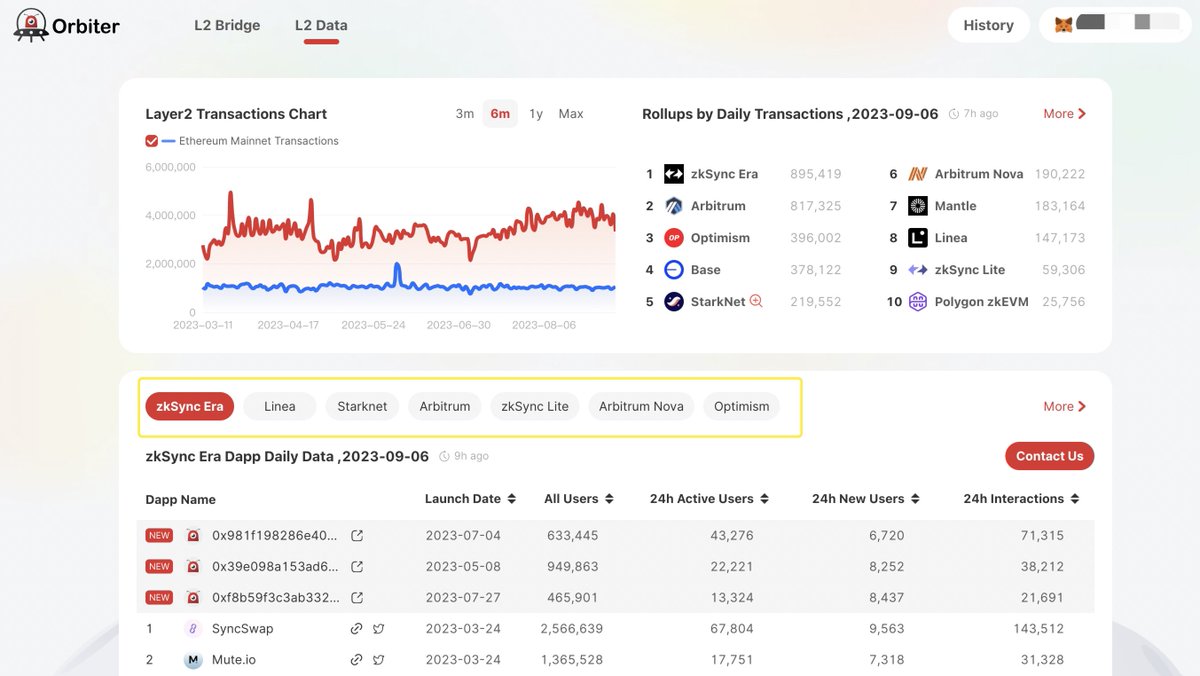This screenshot has height=676, width=1200.
Task: Open Mute.io Twitter icon
Action: [x=378, y=660]
